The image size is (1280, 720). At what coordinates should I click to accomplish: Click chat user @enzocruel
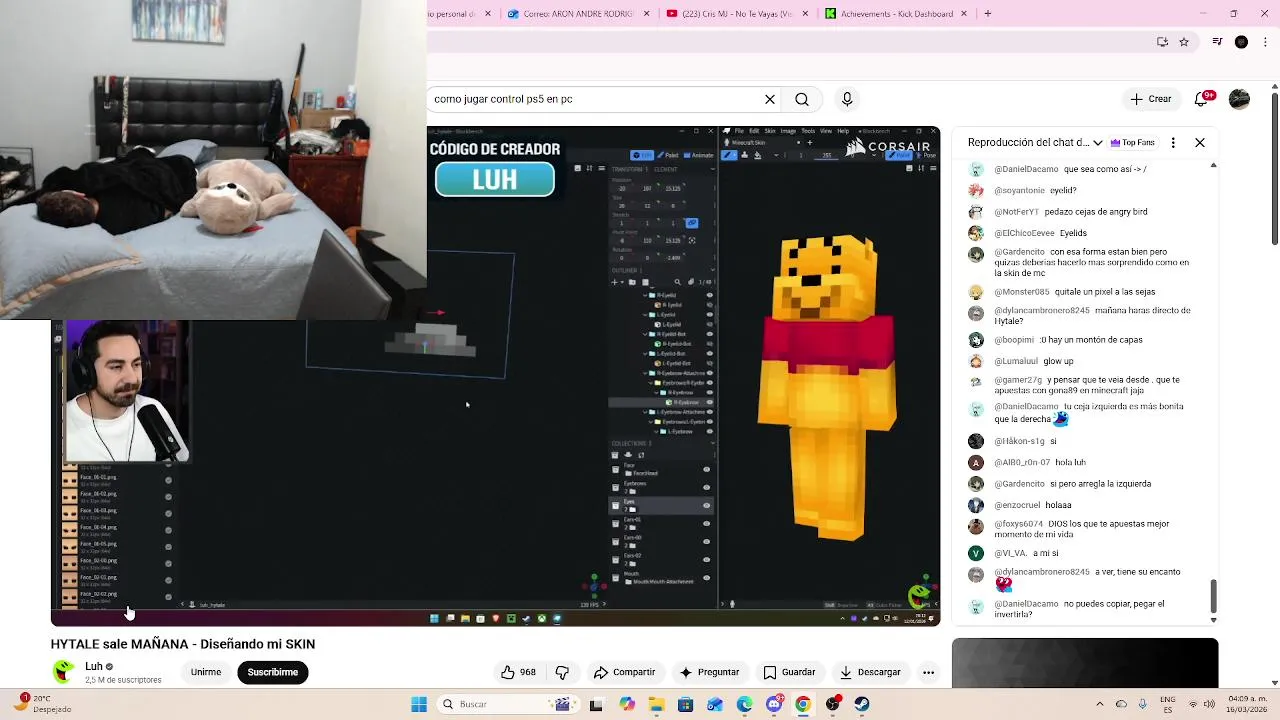[x=1018, y=505]
